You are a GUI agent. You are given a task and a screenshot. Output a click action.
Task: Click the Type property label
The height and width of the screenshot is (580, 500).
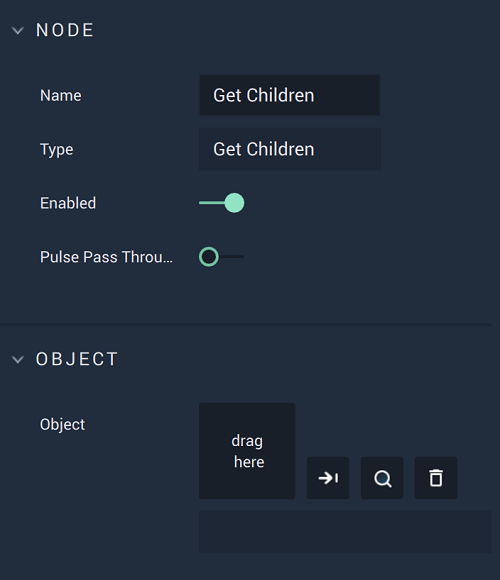(57, 149)
